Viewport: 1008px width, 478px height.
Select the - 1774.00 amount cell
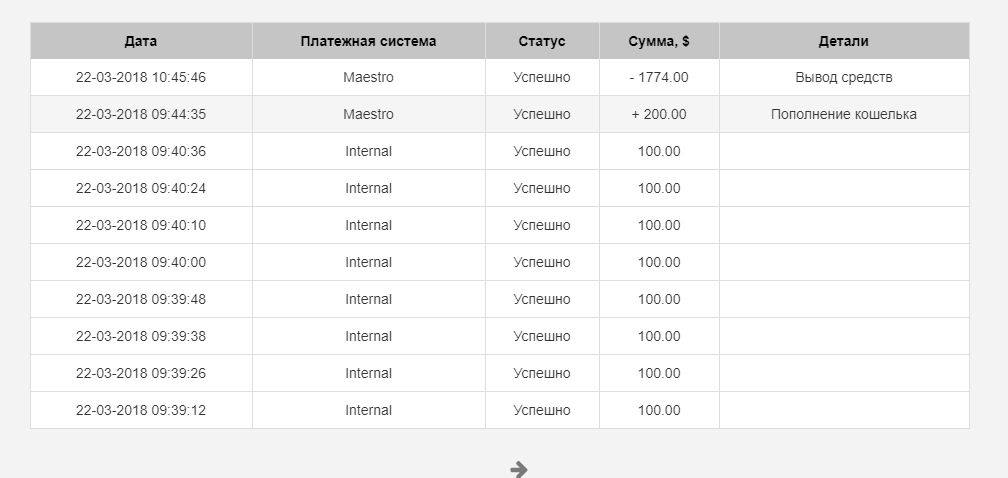pos(659,77)
